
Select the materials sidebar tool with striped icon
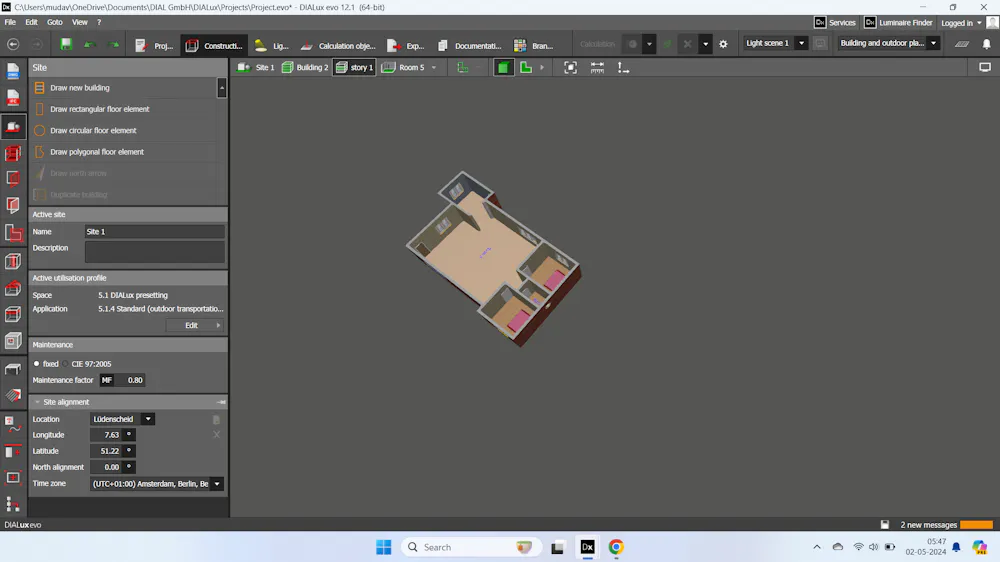click(x=13, y=396)
